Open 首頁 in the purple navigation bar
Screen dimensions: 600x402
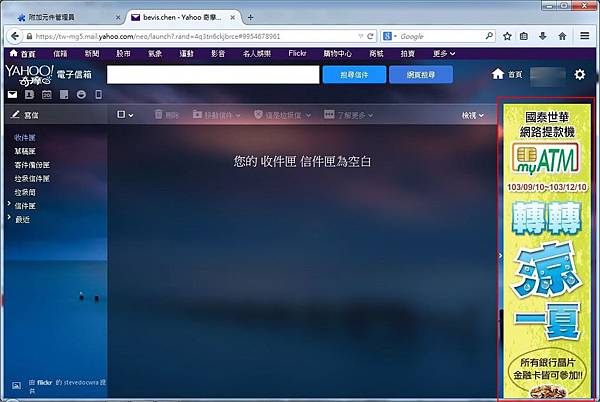(22, 54)
